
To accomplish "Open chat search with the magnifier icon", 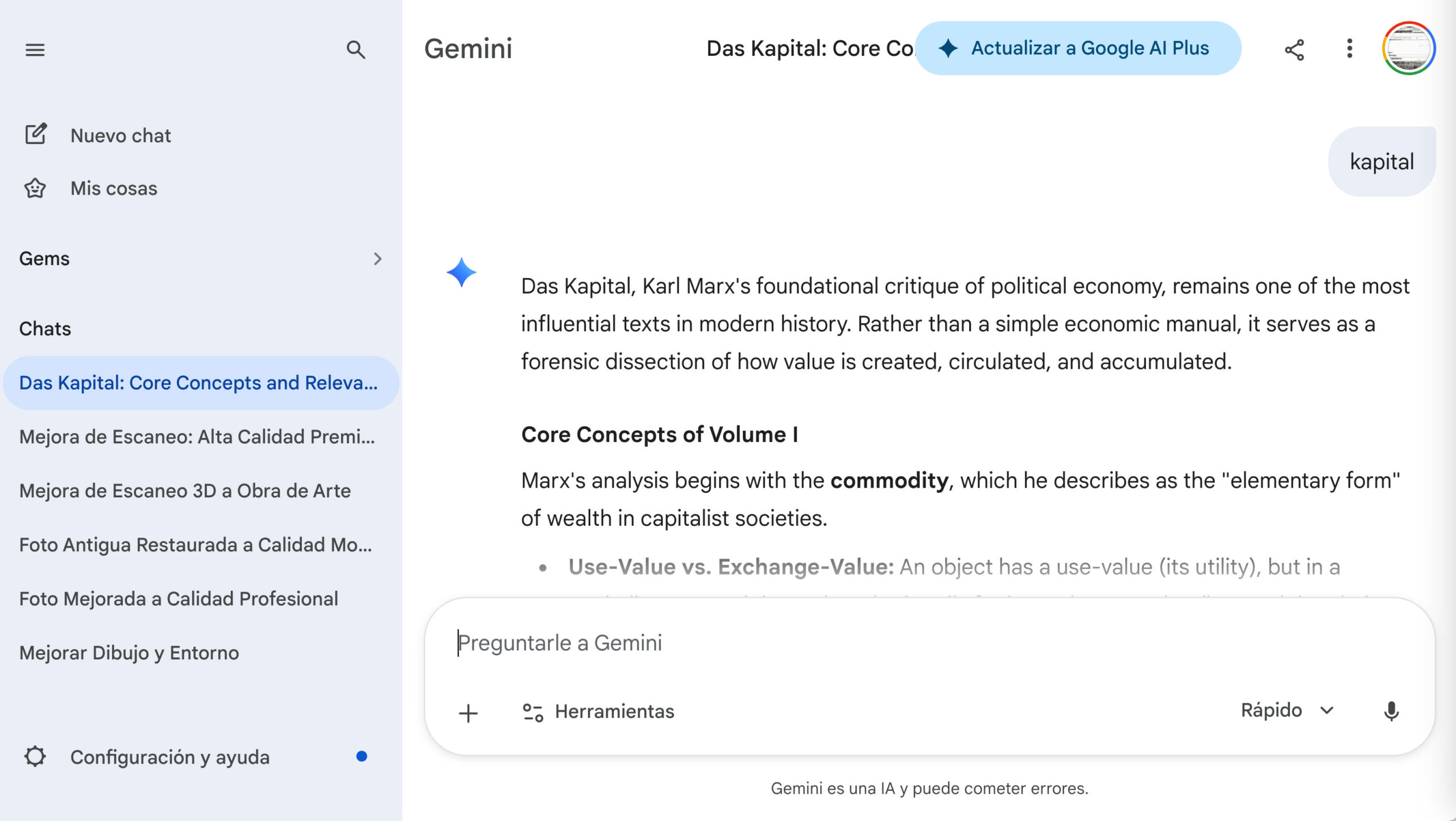I will 355,49.
